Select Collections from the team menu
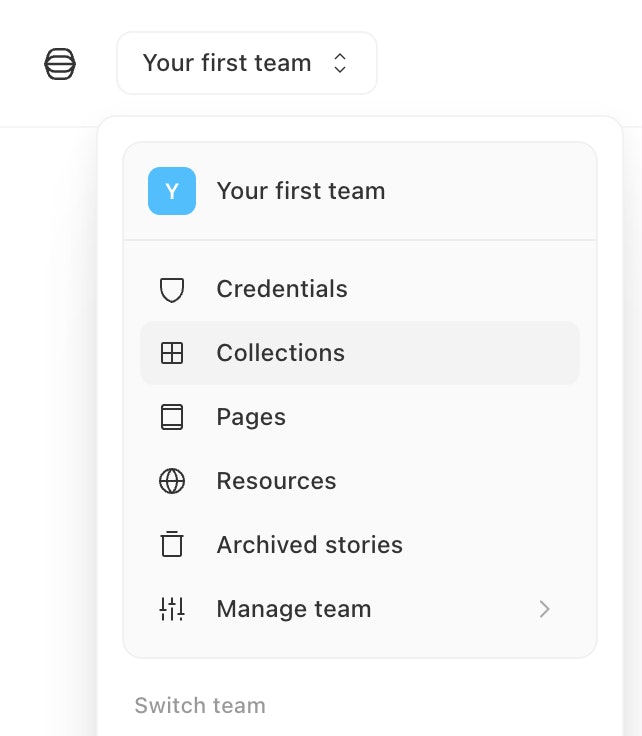The image size is (642, 736). click(x=281, y=353)
